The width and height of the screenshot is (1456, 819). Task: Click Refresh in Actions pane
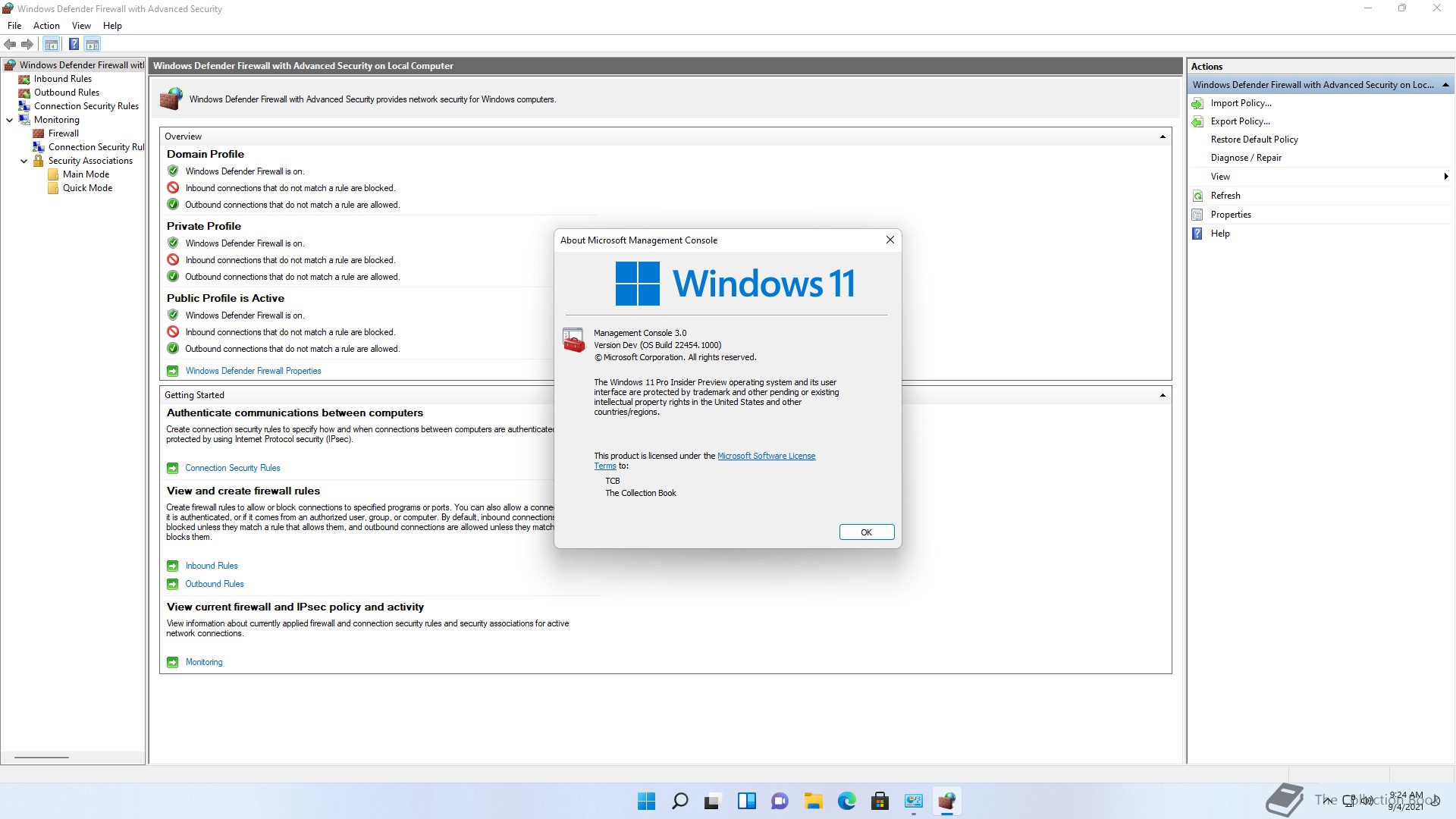tap(1225, 196)
